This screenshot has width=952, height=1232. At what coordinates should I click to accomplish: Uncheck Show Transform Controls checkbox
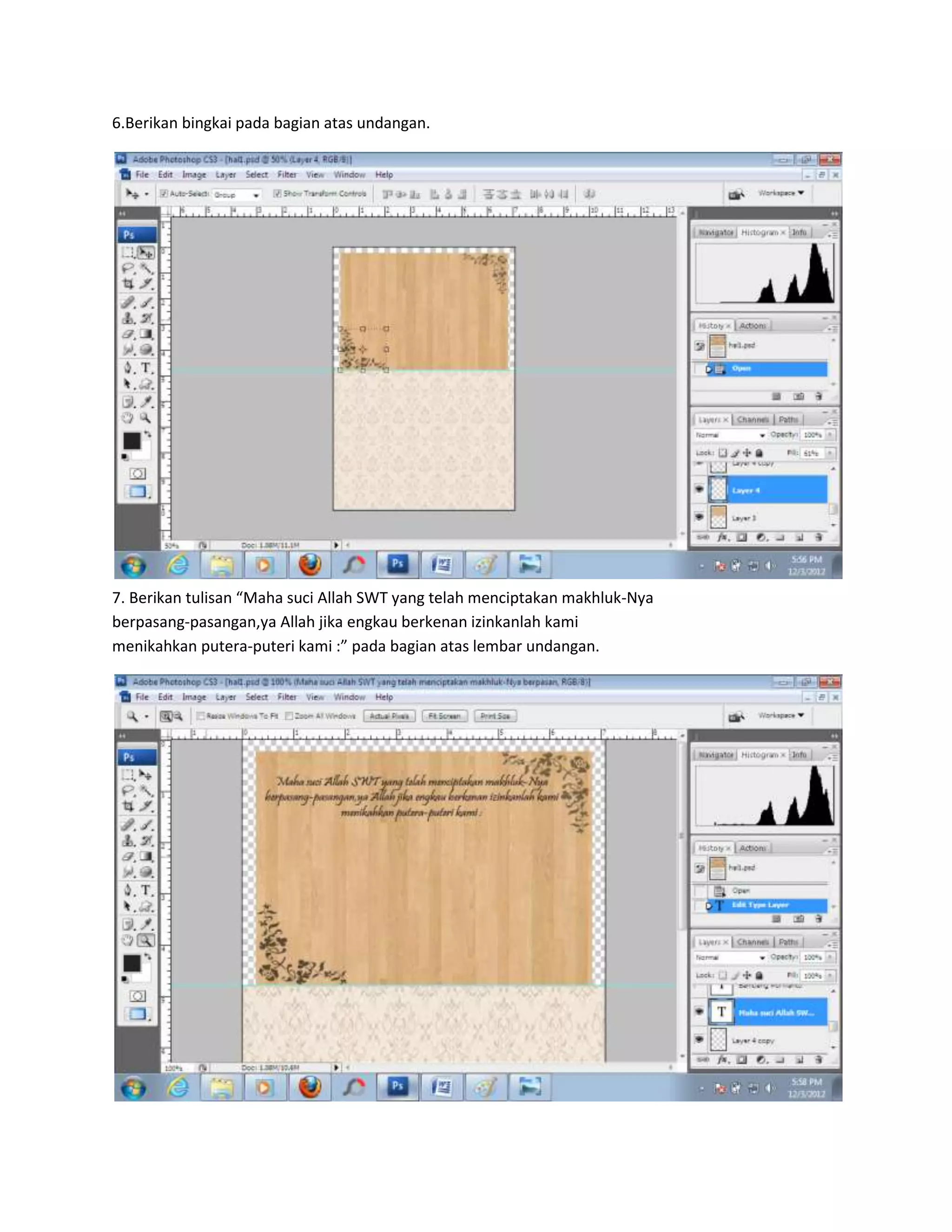point(278,193)
